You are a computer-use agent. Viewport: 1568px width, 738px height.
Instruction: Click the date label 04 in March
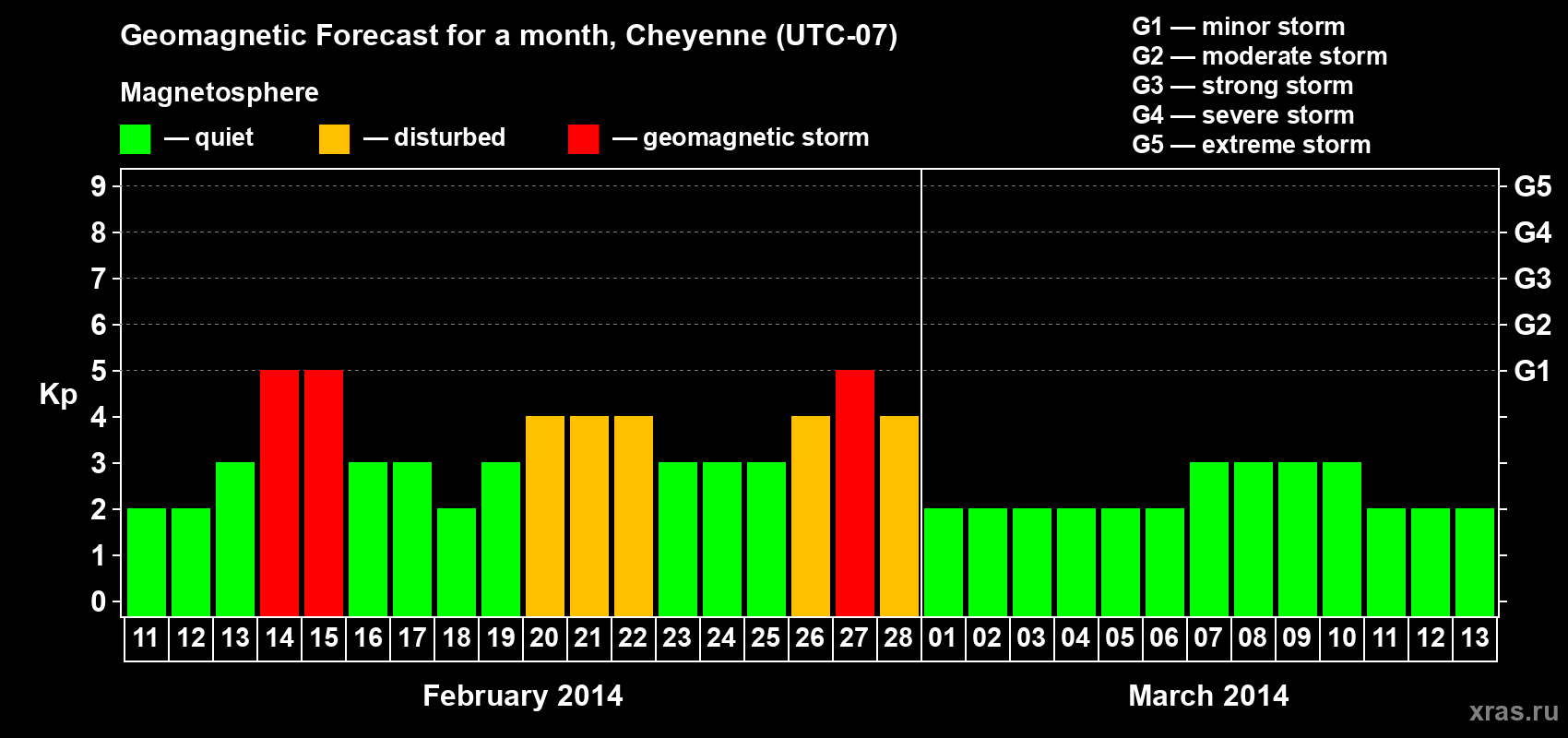pos(1076,638)
